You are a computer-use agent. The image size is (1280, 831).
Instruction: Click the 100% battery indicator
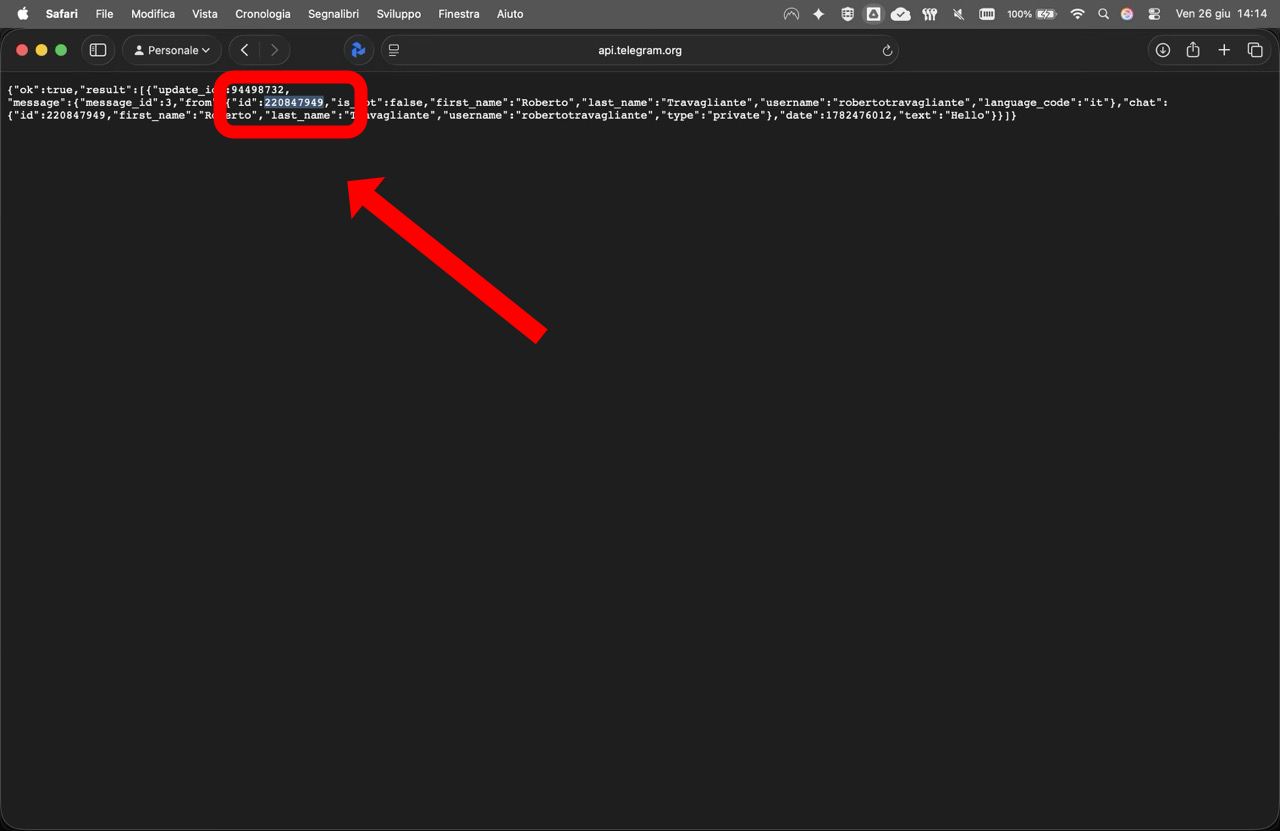tap(1032, 14)
